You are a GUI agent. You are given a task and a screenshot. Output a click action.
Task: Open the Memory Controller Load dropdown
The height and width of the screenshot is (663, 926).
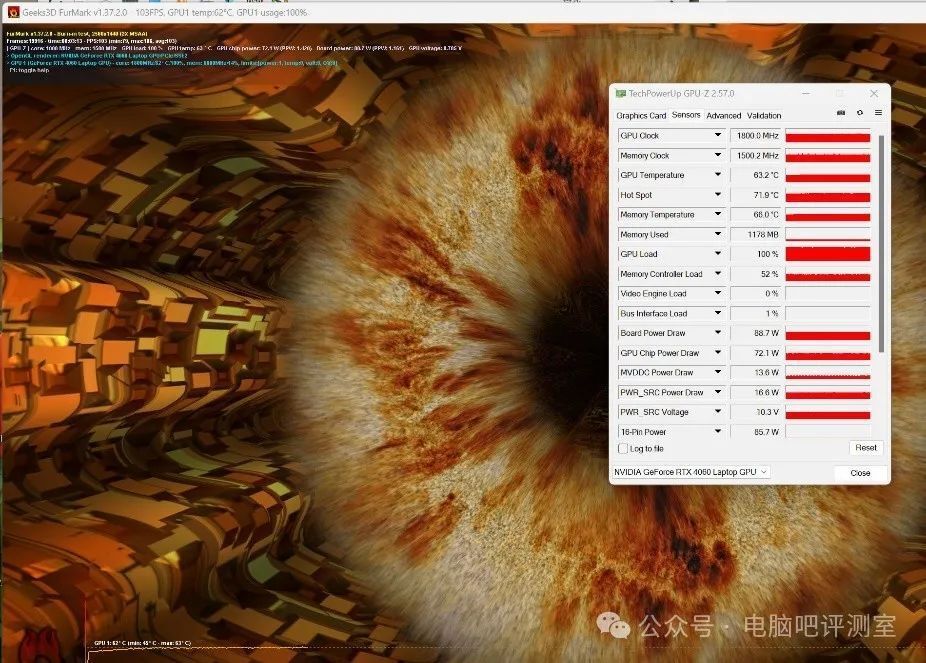tap(718, 274)
